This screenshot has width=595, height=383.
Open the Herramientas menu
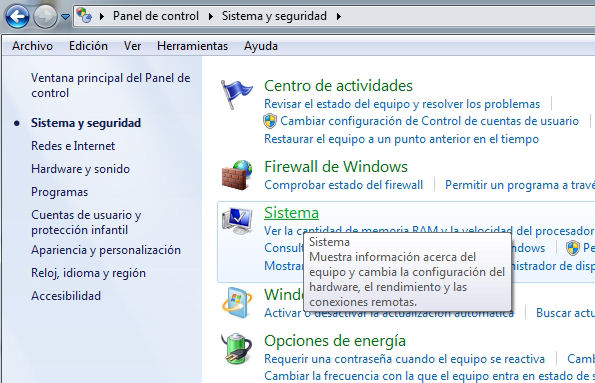192,46
